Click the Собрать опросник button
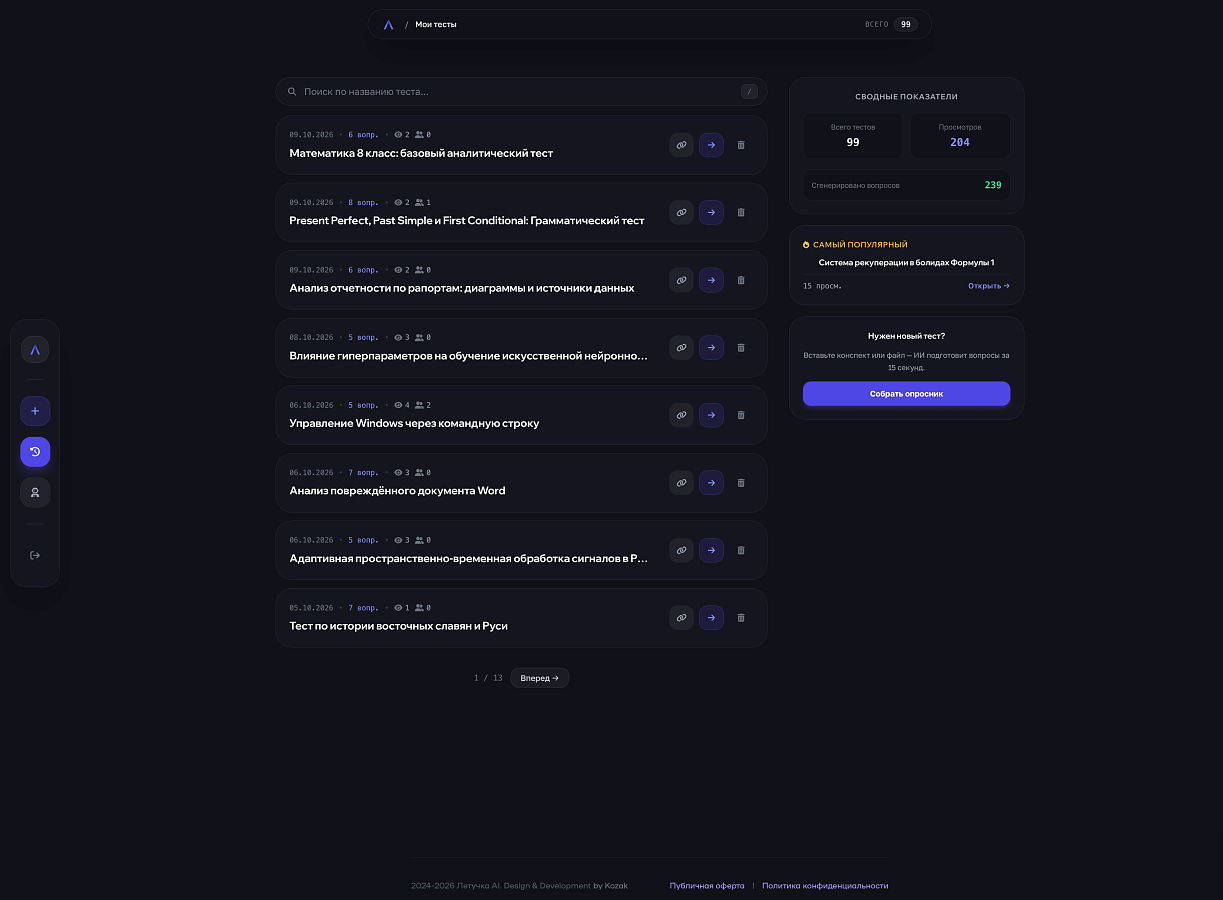The height and width of the screenshot is (900, 1223). [x=906, y=394]
